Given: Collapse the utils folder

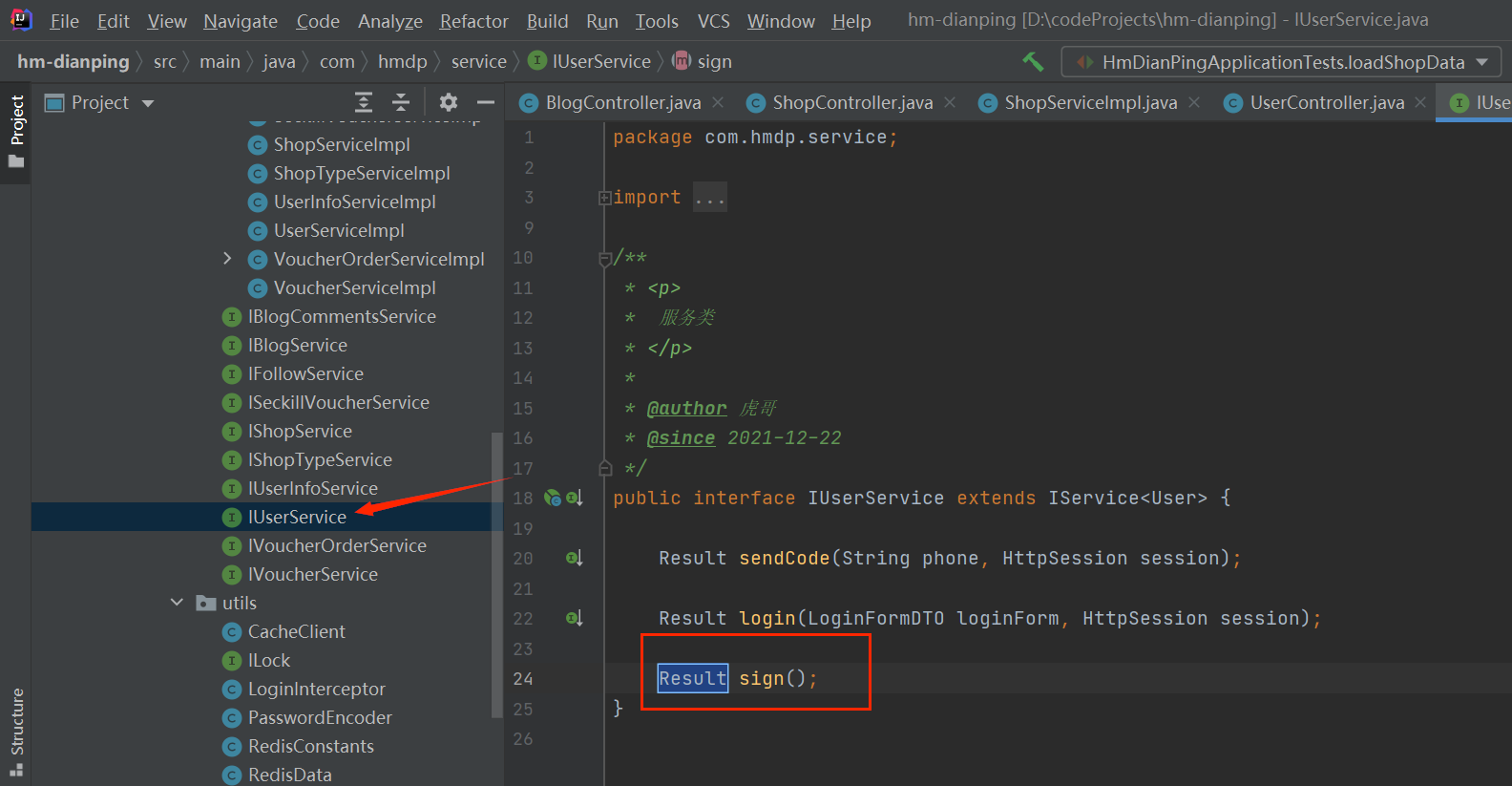Looking at the screenshot, I should tap(177, 603).
